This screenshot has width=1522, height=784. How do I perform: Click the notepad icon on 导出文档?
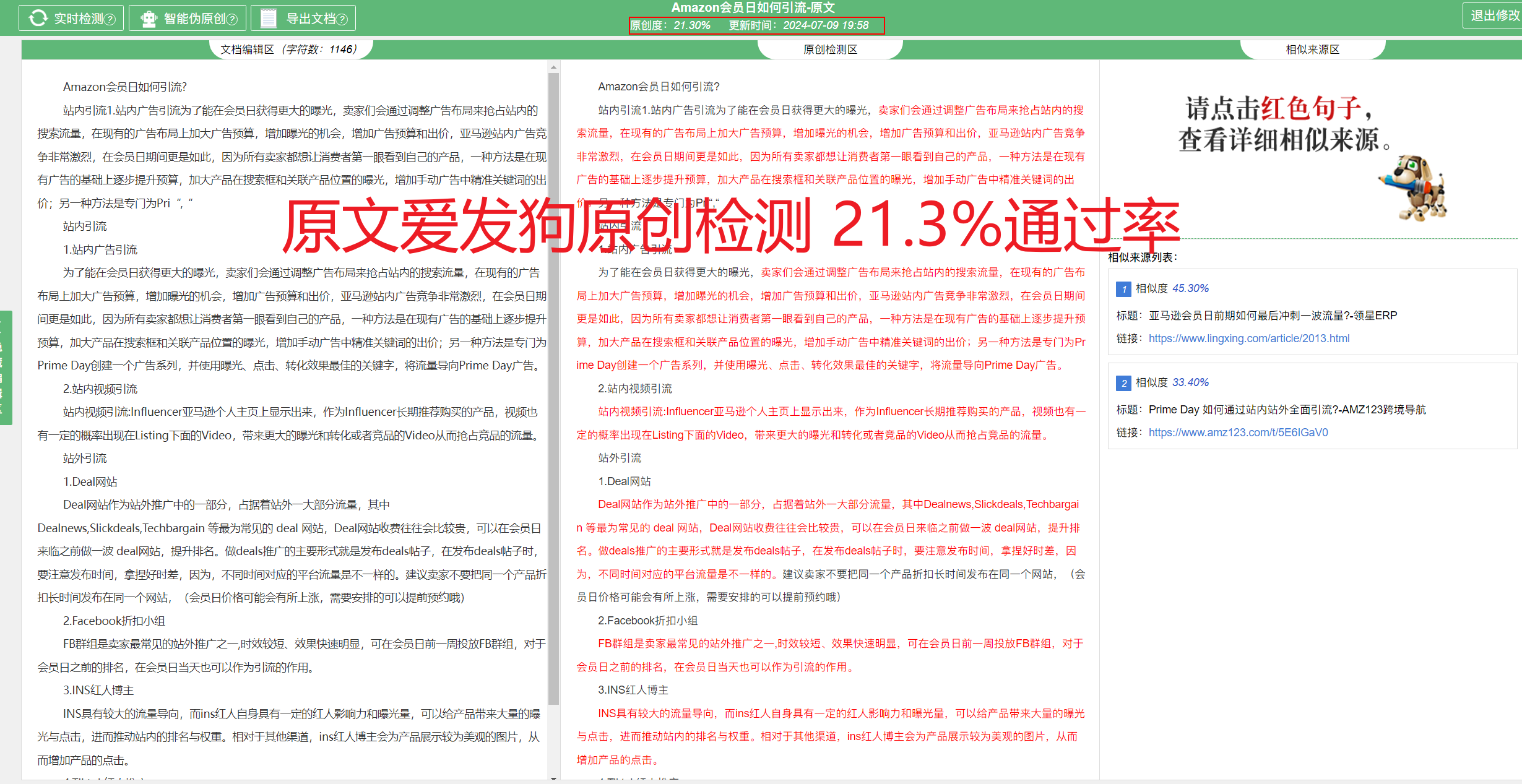click(x=269, y=18)
